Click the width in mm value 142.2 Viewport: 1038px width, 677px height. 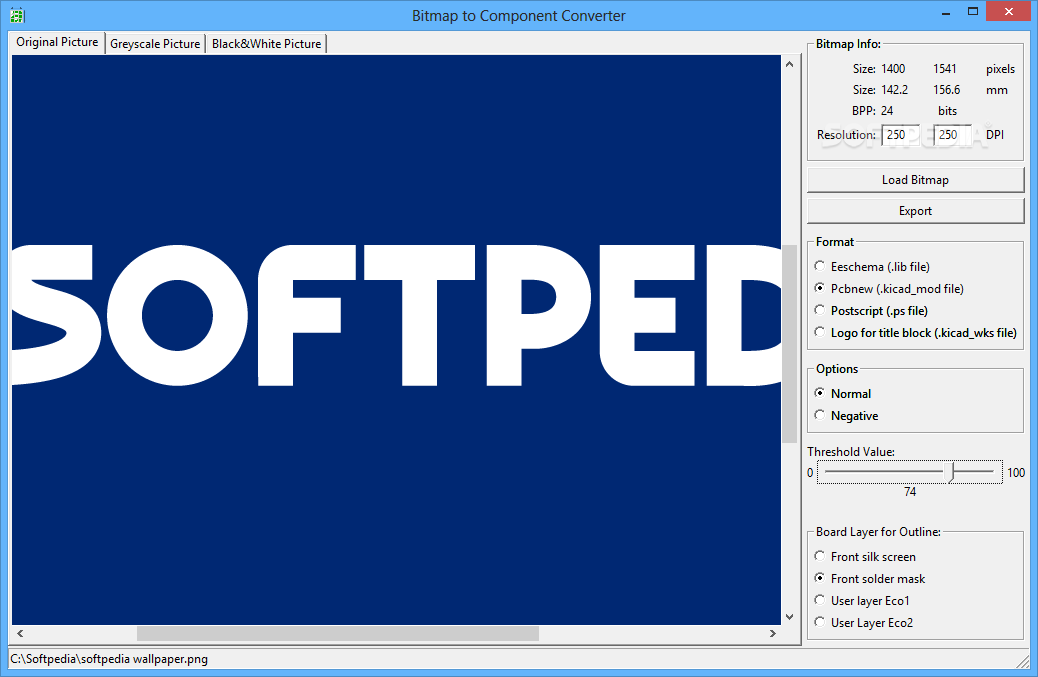(x=894, y=90)
